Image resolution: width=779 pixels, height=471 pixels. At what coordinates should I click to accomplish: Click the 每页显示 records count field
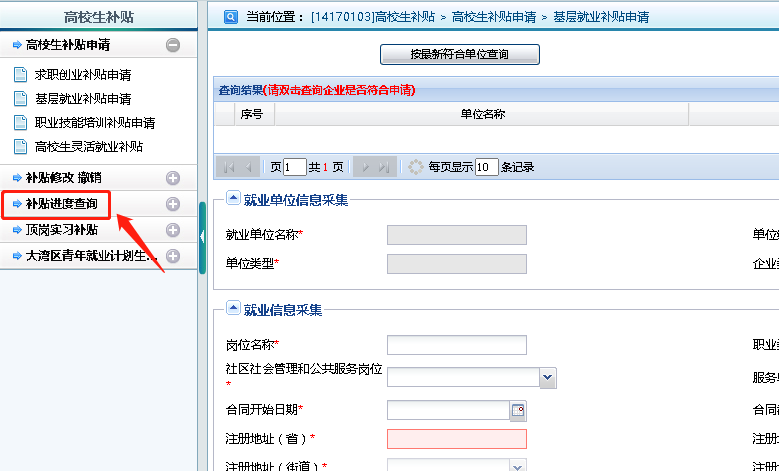click(486, 167)
